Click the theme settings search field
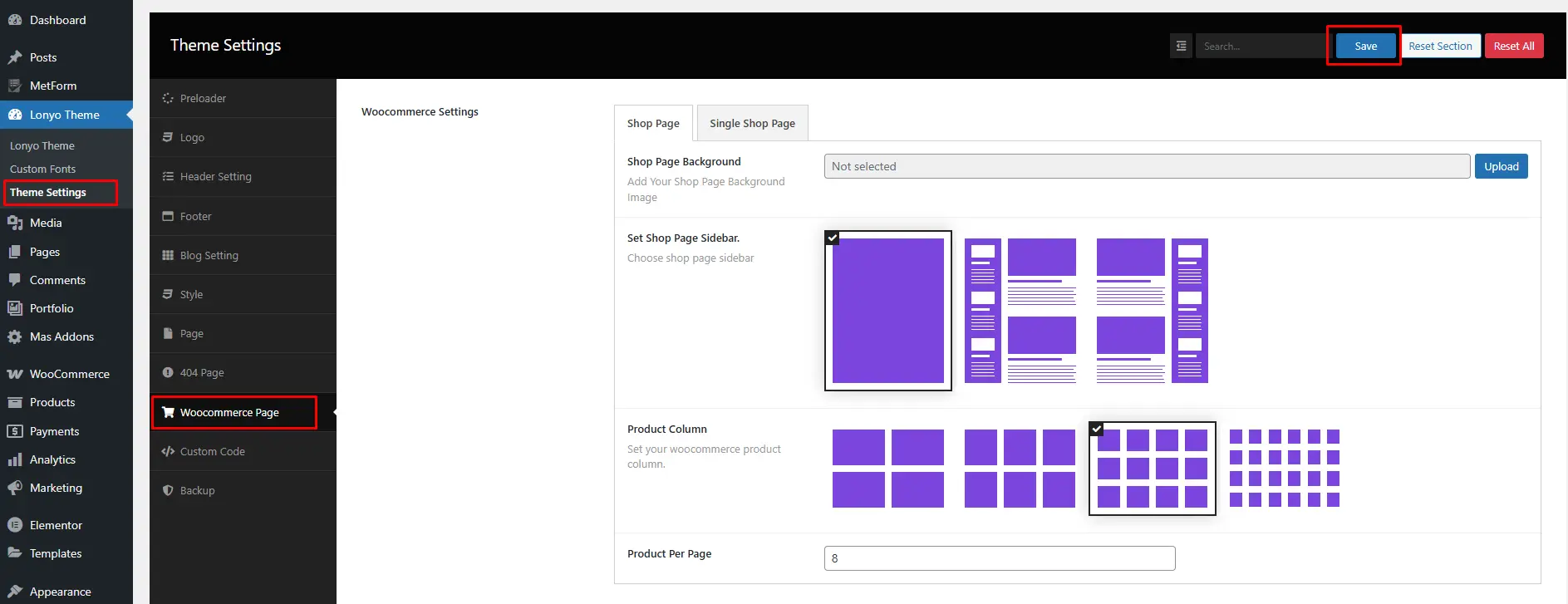1568x604 pixels. pyautogui.click(x=1261, y=46)
